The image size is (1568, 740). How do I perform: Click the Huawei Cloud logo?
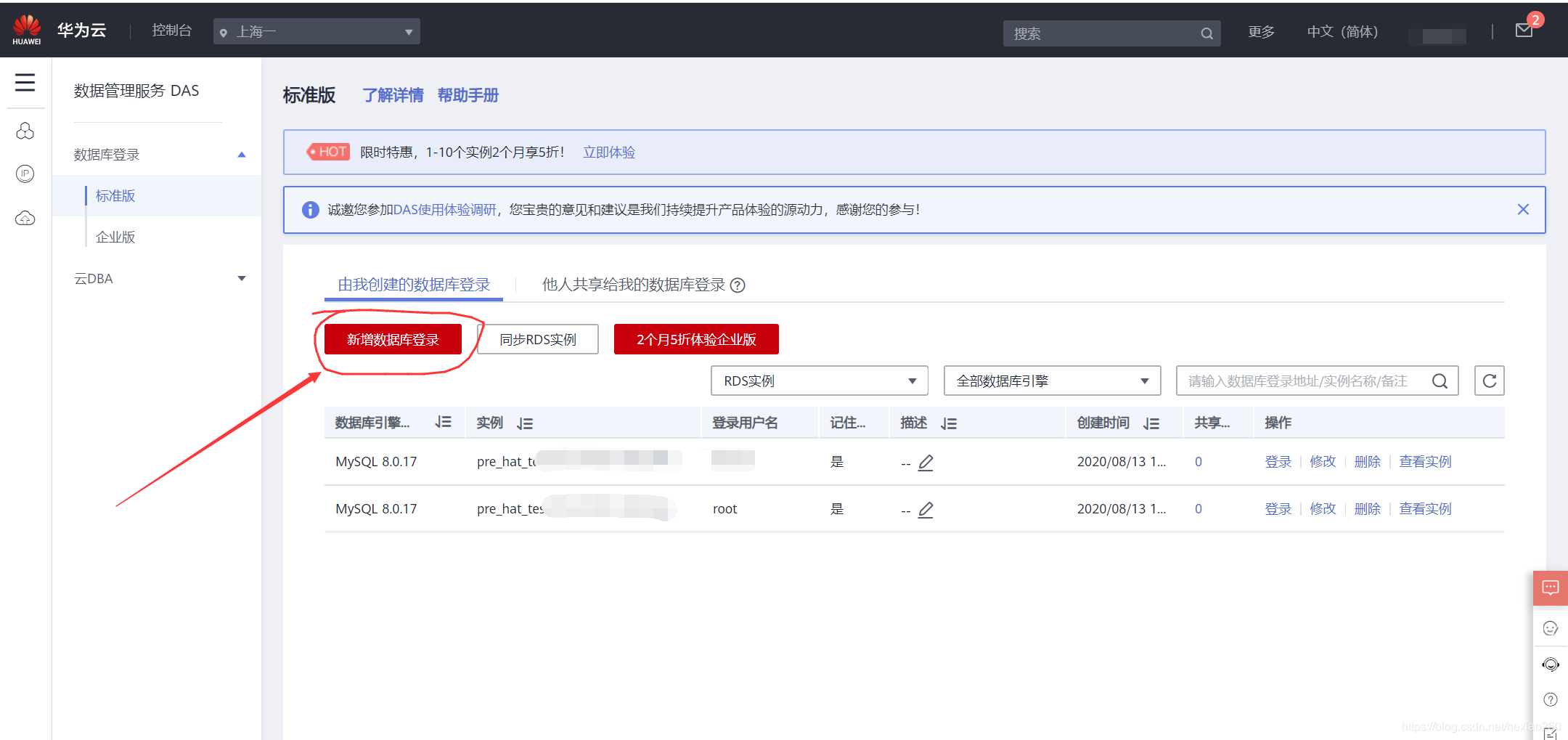click(x=27, y=30)
